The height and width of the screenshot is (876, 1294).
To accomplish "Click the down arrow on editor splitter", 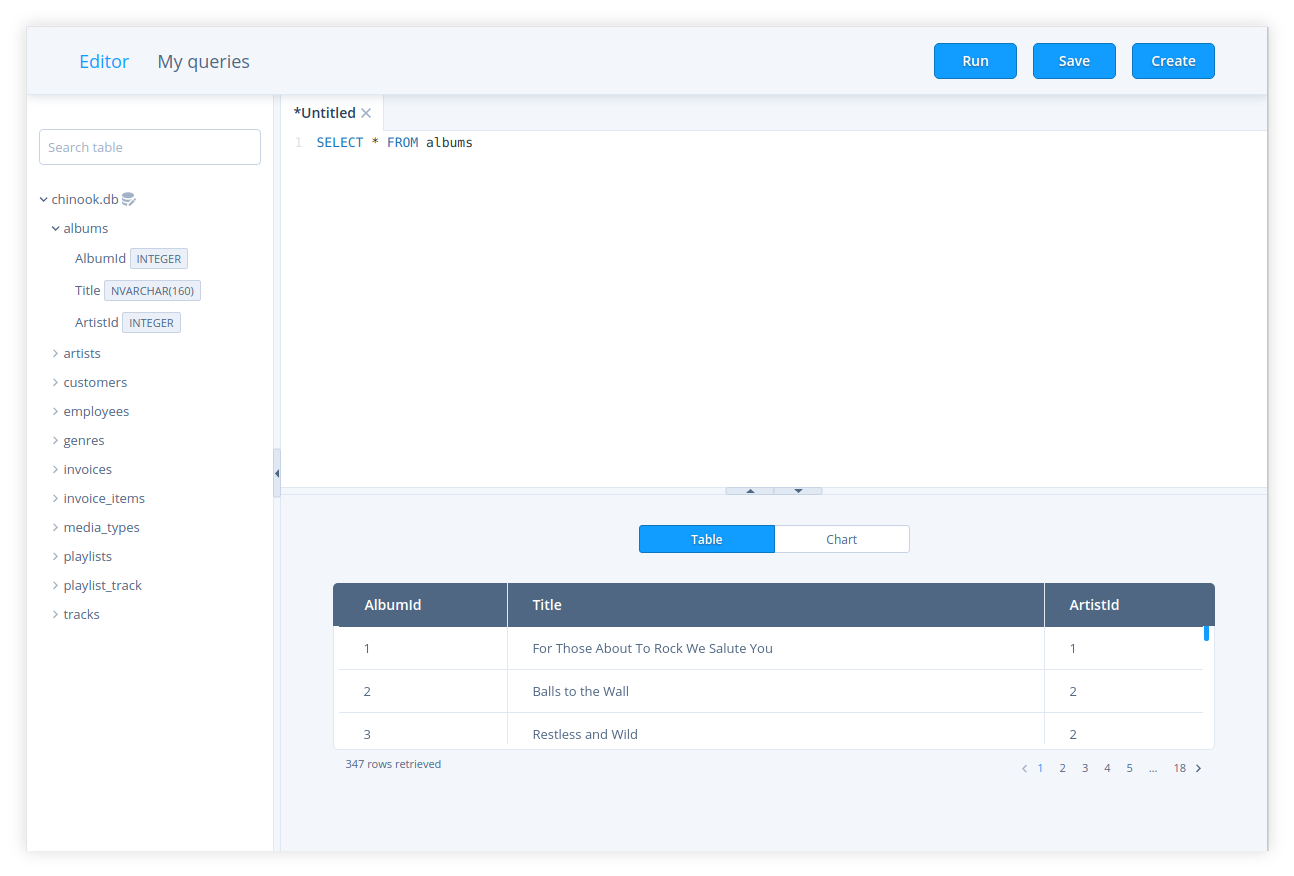I will click(x=798, y=491).
